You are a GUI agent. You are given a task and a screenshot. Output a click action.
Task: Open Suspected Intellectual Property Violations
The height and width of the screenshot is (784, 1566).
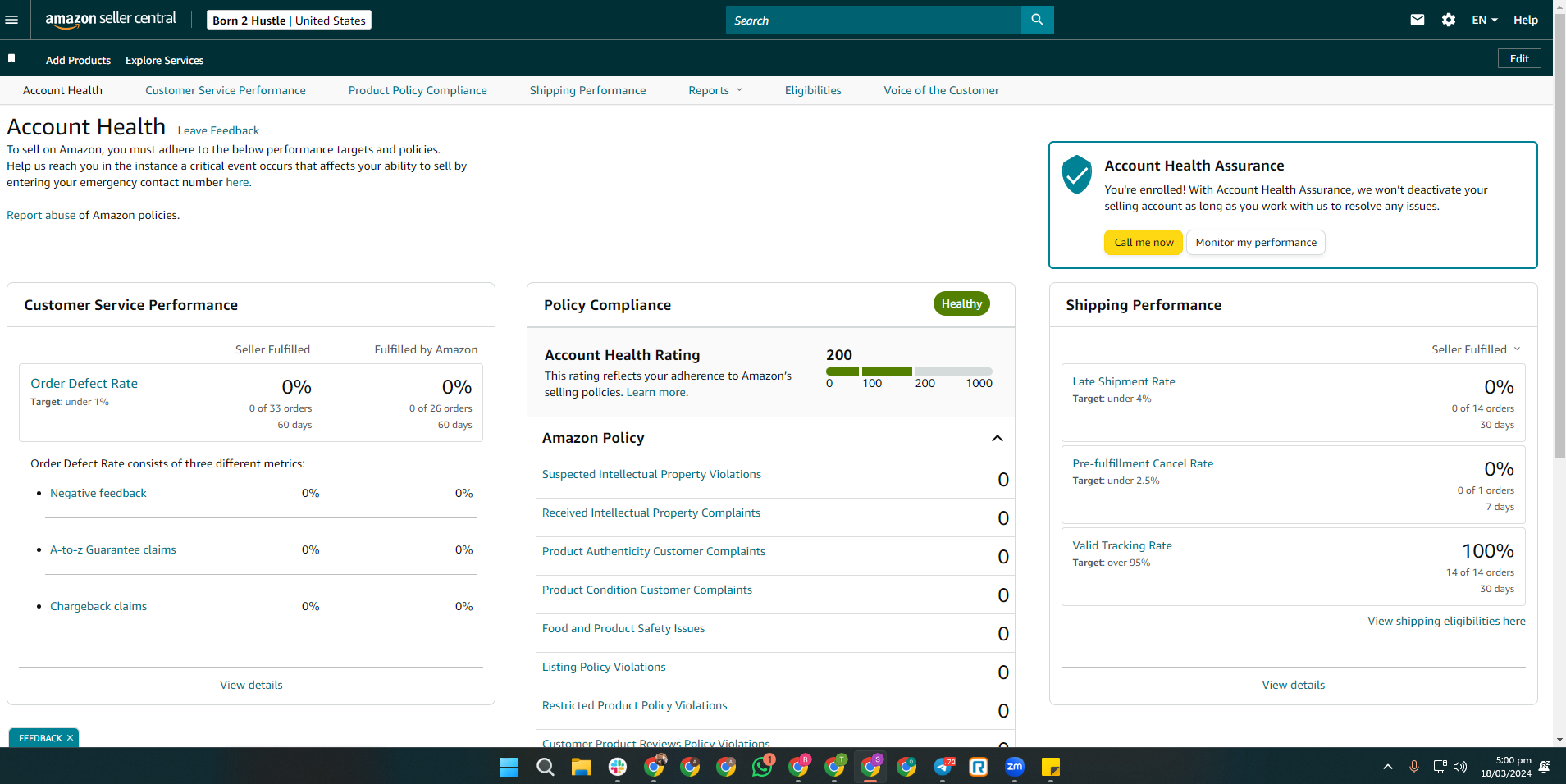click(x=651, y=474)
